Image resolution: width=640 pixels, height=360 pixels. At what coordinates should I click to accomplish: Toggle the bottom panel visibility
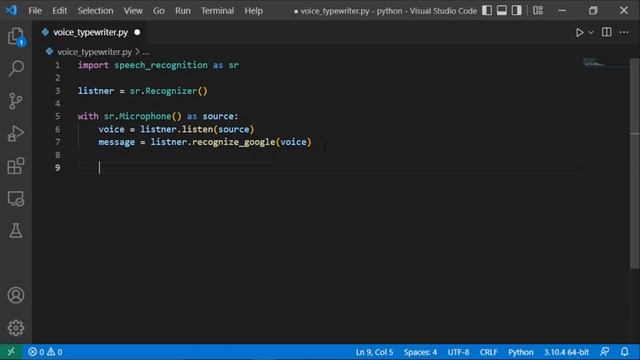click(x=502, y=10)
